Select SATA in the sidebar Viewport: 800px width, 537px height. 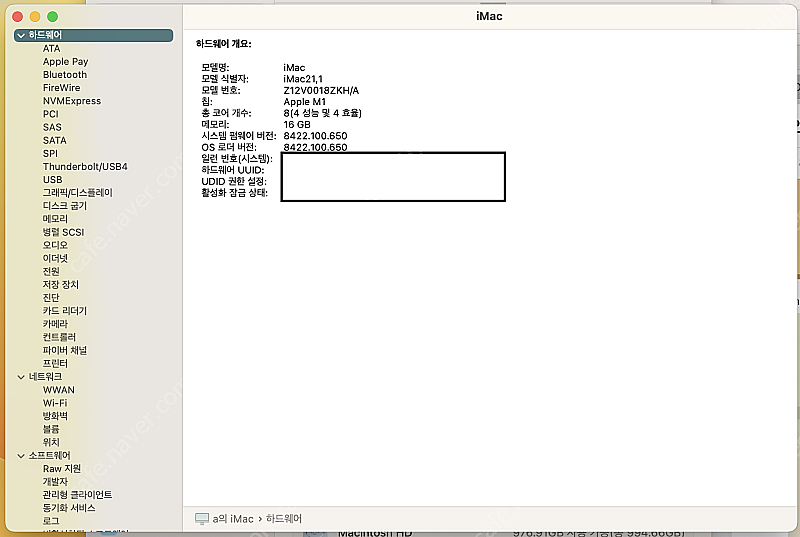tap(55, 140)
